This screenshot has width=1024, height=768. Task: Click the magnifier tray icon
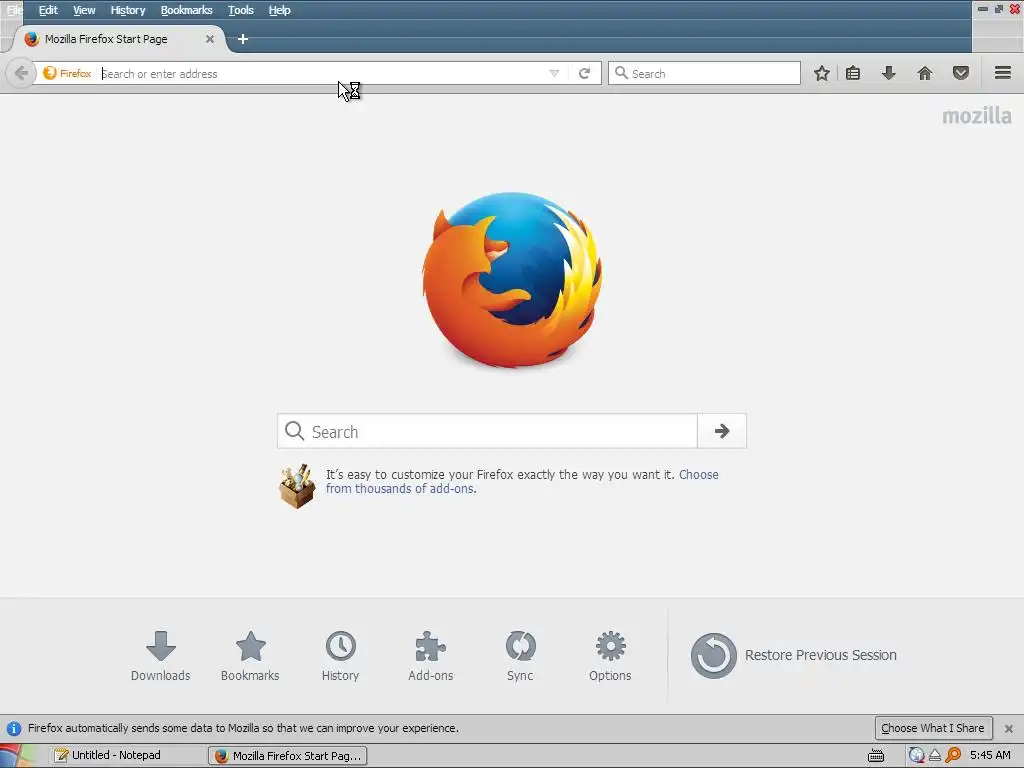[953, 755]
